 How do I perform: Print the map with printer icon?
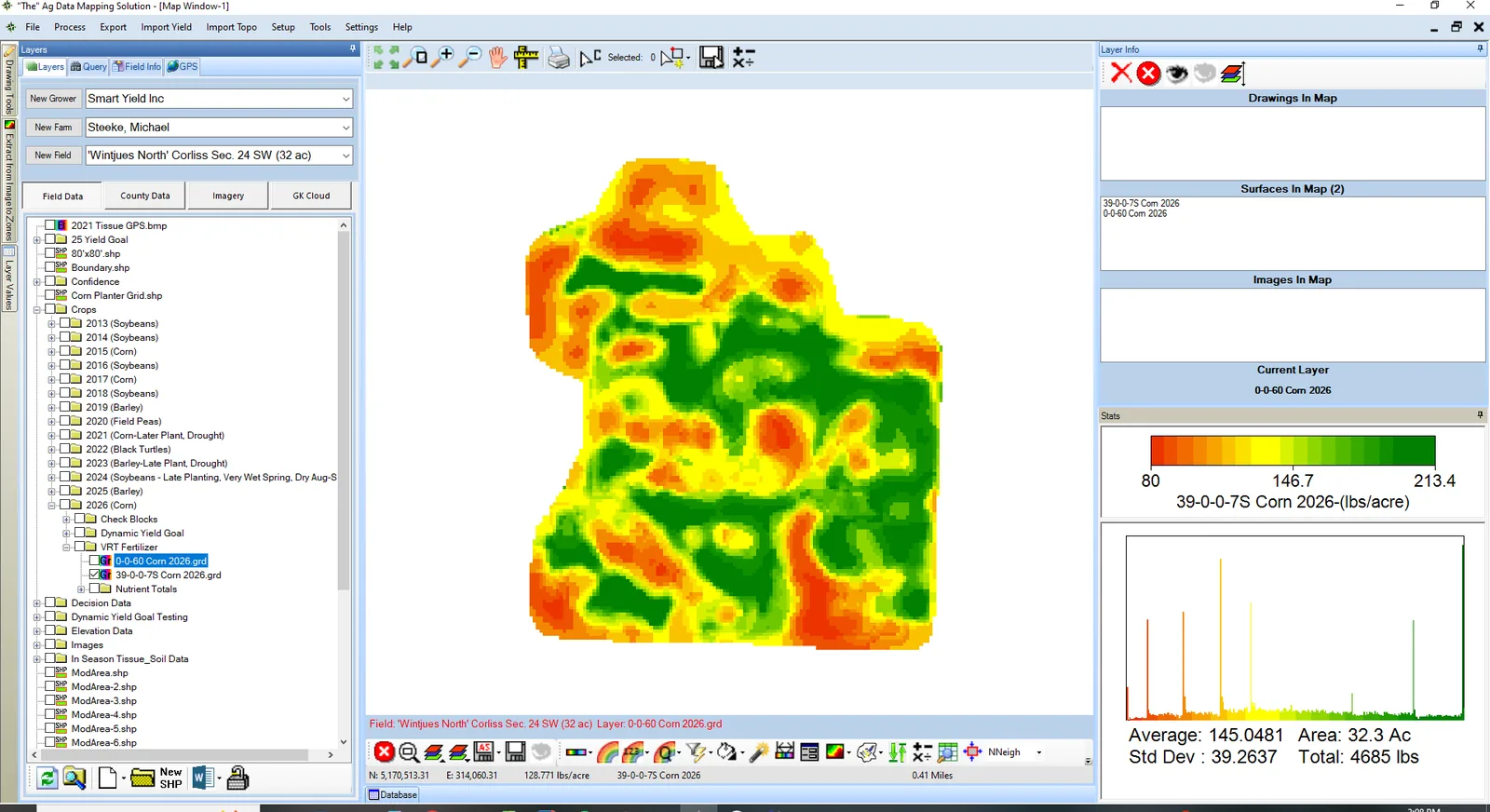(x=559, y=59)
